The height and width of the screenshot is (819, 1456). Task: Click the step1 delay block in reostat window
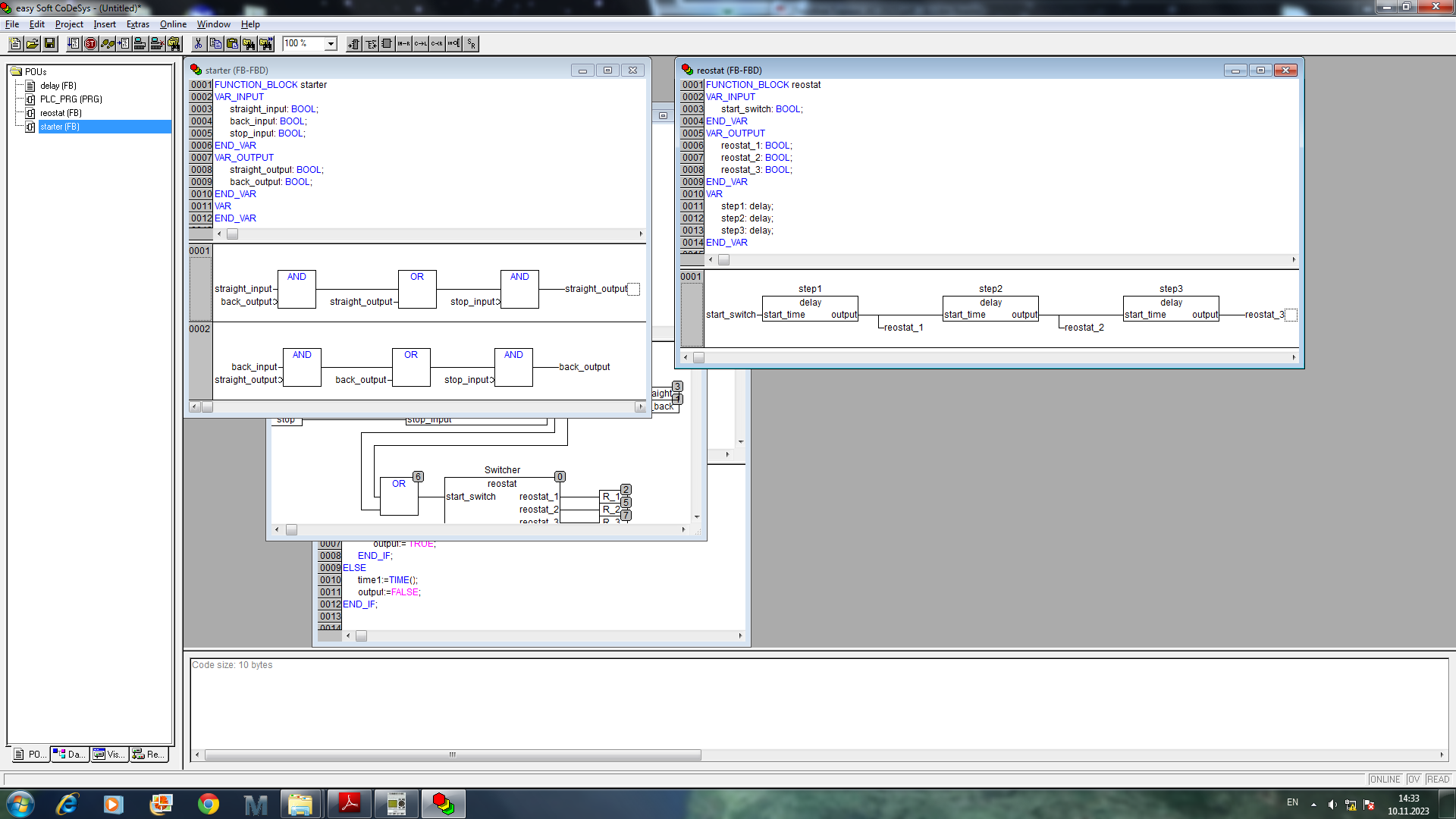810,308
